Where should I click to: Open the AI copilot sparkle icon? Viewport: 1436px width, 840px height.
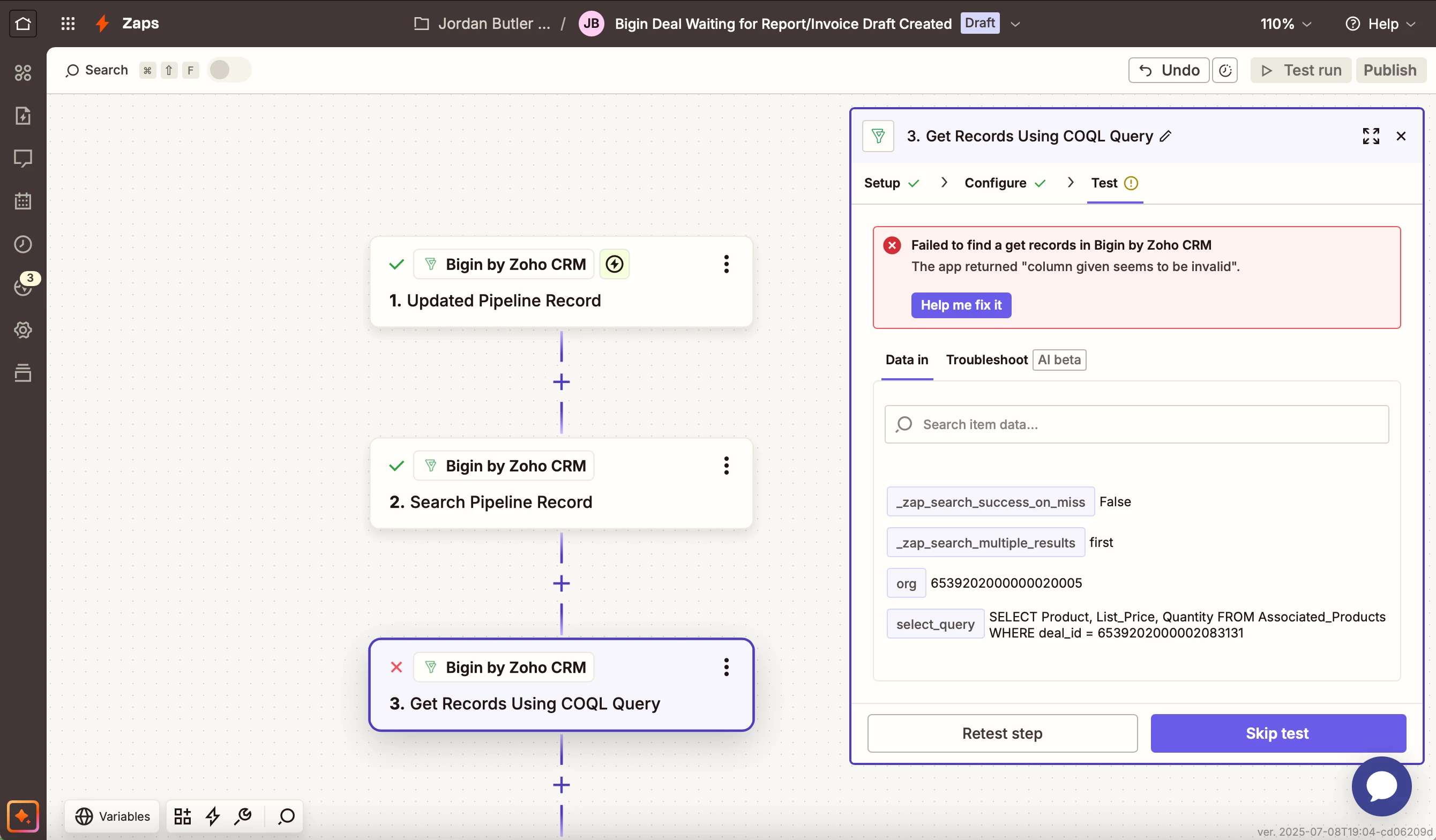(23, 816)
